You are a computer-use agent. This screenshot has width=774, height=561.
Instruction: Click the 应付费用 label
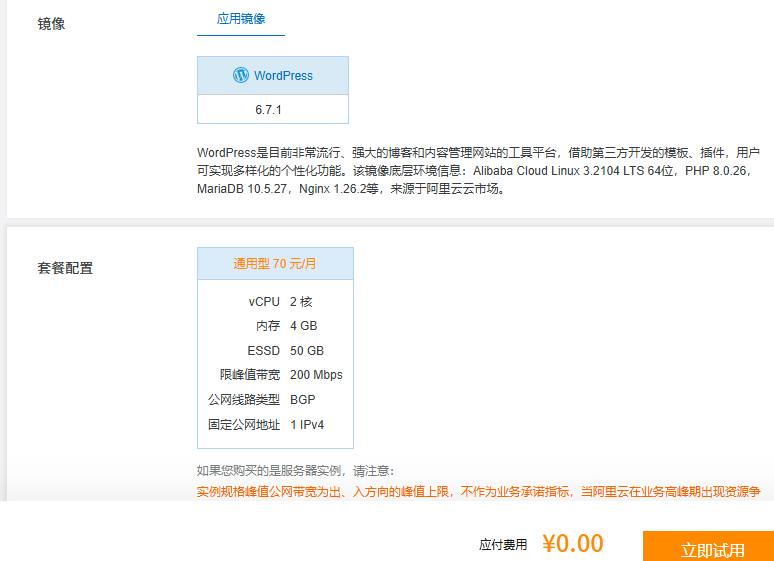pyautogui.click(x=503, y=545)
